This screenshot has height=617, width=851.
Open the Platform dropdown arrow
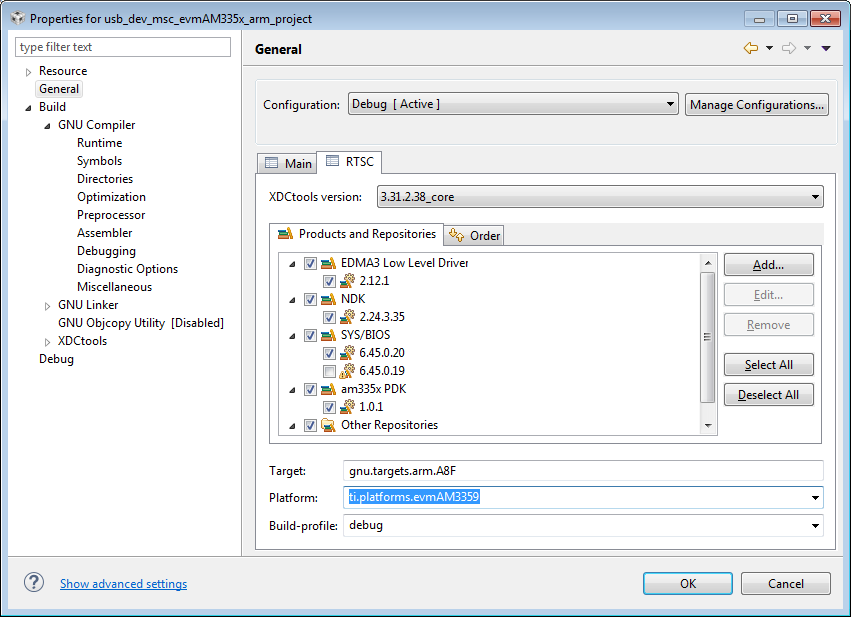pyautogui.click(x=815, y=498)
